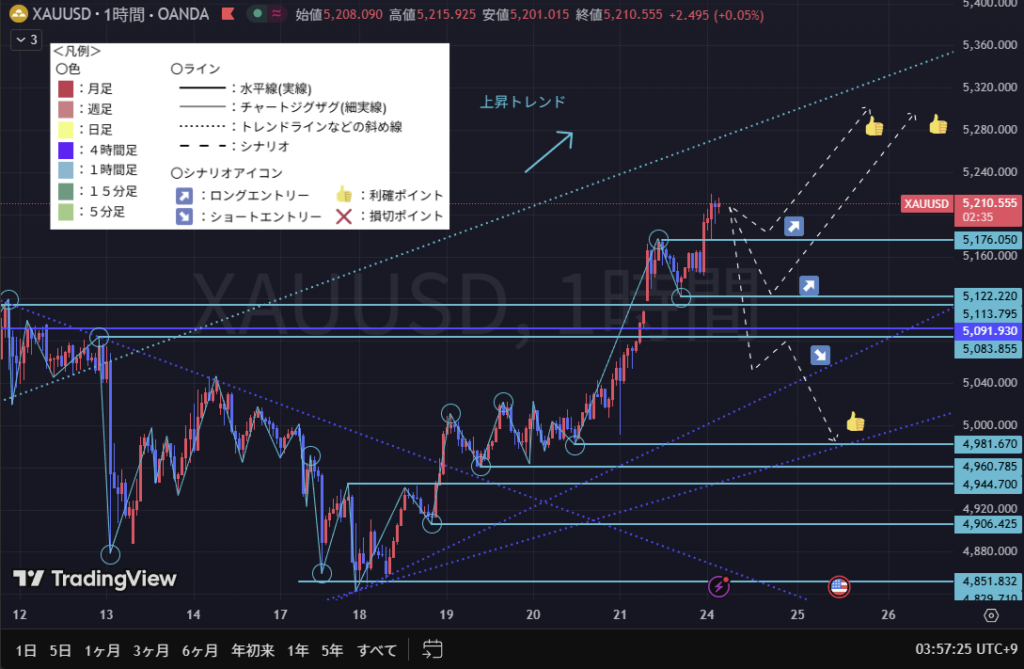This screenshot has height=669, width=1024.
Task: Open chart settings gear on time axis
Action: (990, 615)
